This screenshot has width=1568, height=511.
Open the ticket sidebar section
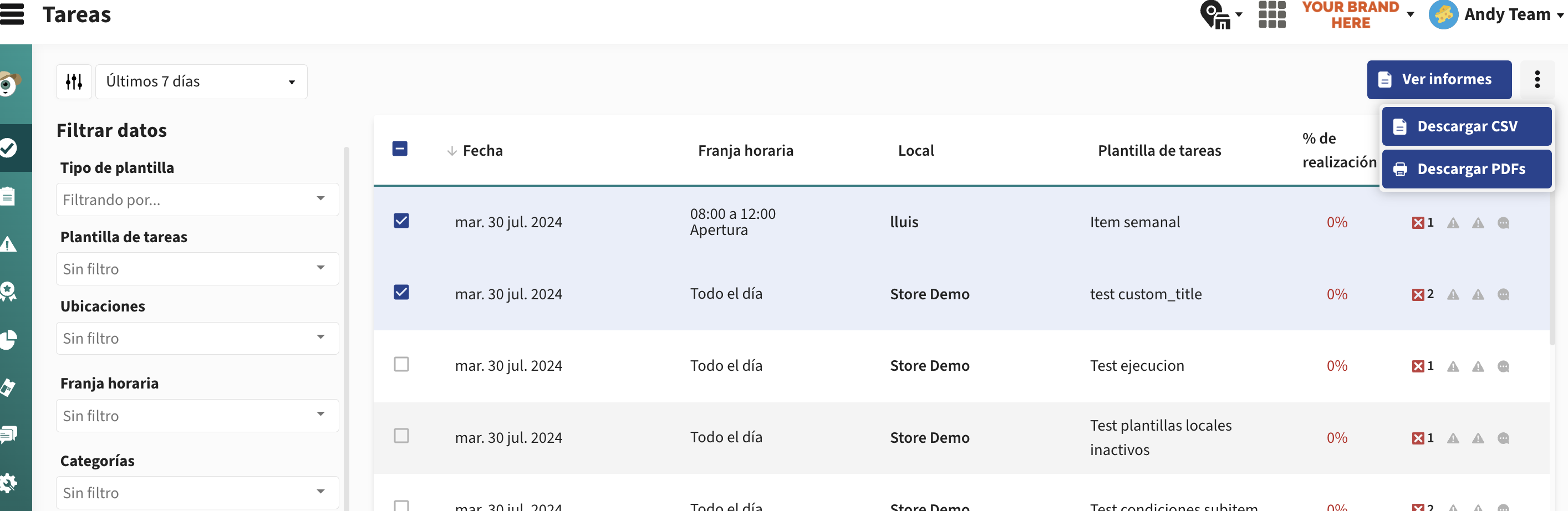click(x=8, y=387)
